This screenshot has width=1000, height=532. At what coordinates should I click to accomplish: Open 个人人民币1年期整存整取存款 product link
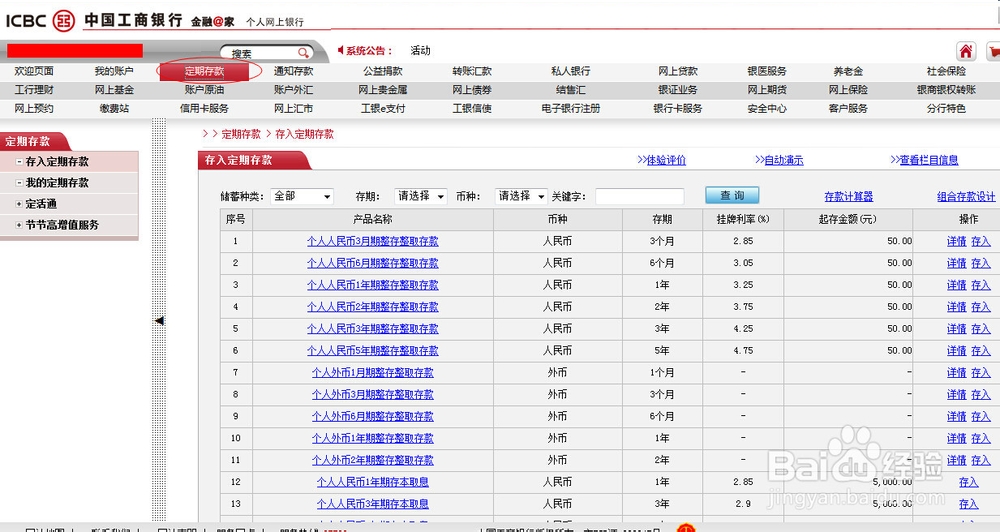coord(372,285)
